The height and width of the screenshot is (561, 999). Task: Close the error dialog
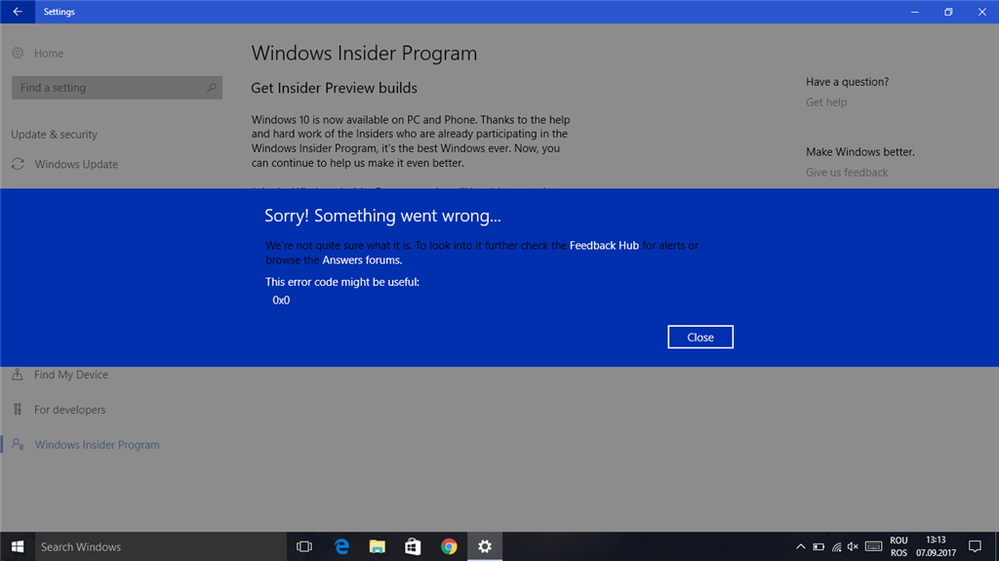pos(700,337)
